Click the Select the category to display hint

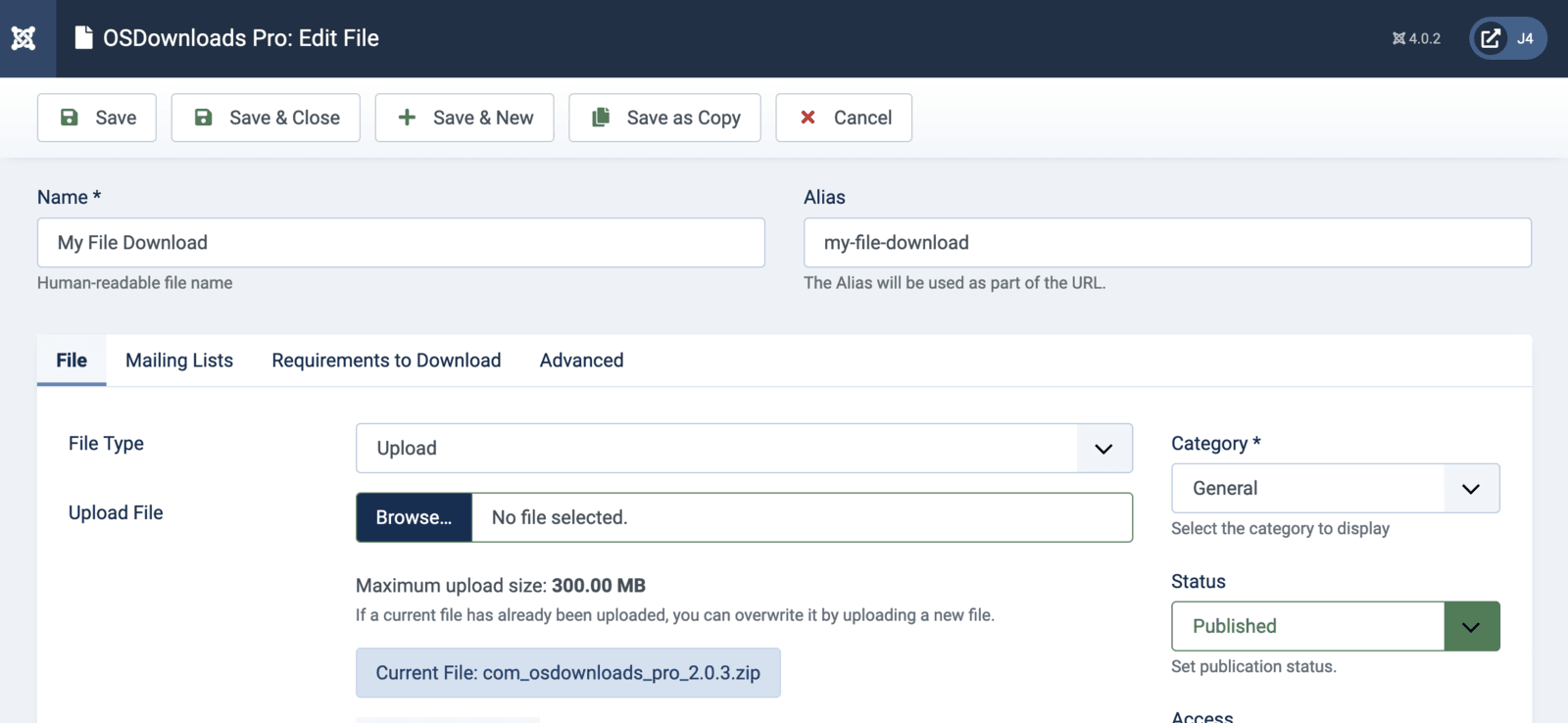pos(1280,529)
